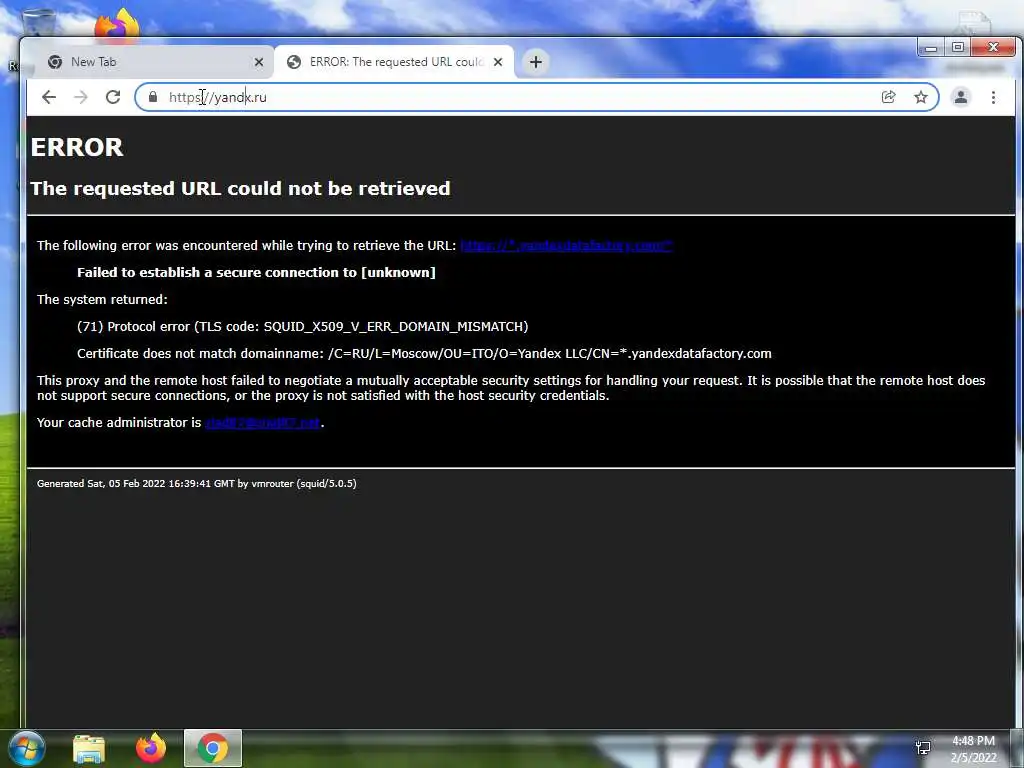Click the Chrome taskbar icon
The height and width of the screenshot is (768, 1024).
click(213, 748)
